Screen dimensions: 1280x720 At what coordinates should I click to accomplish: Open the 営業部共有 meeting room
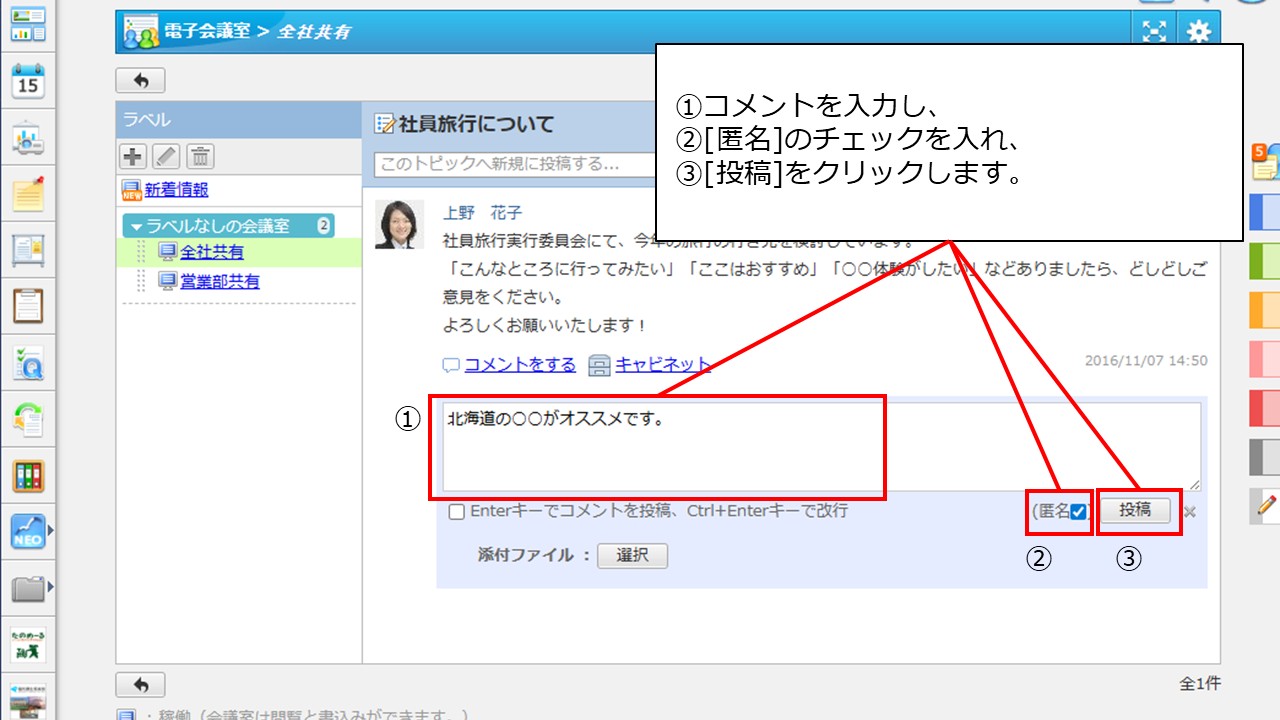219,282
